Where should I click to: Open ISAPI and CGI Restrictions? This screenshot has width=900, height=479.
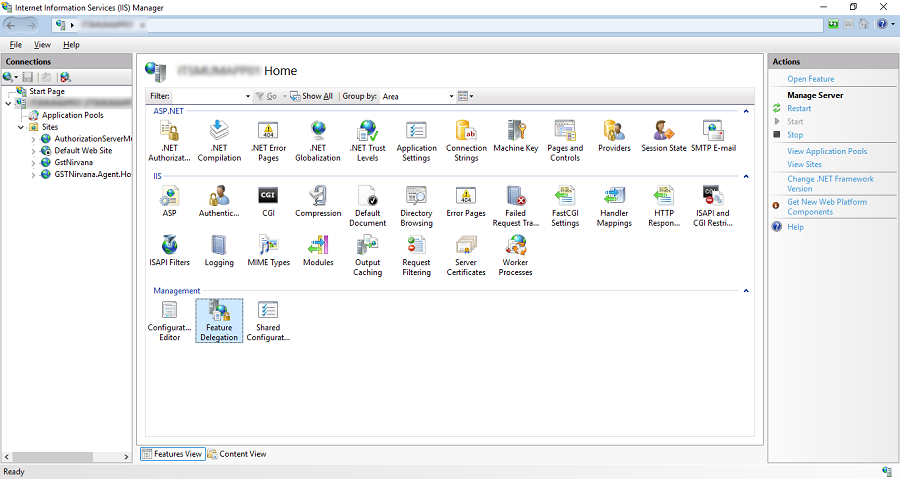[713, 206]
